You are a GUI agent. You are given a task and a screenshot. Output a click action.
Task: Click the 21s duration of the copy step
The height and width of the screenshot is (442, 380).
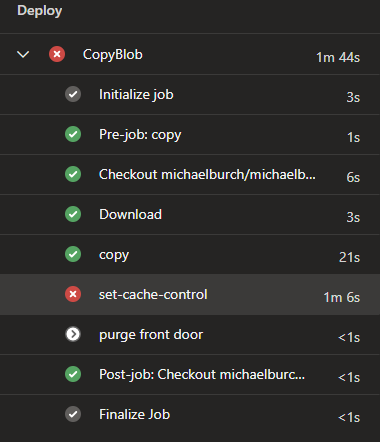click(x=349, y=257)
